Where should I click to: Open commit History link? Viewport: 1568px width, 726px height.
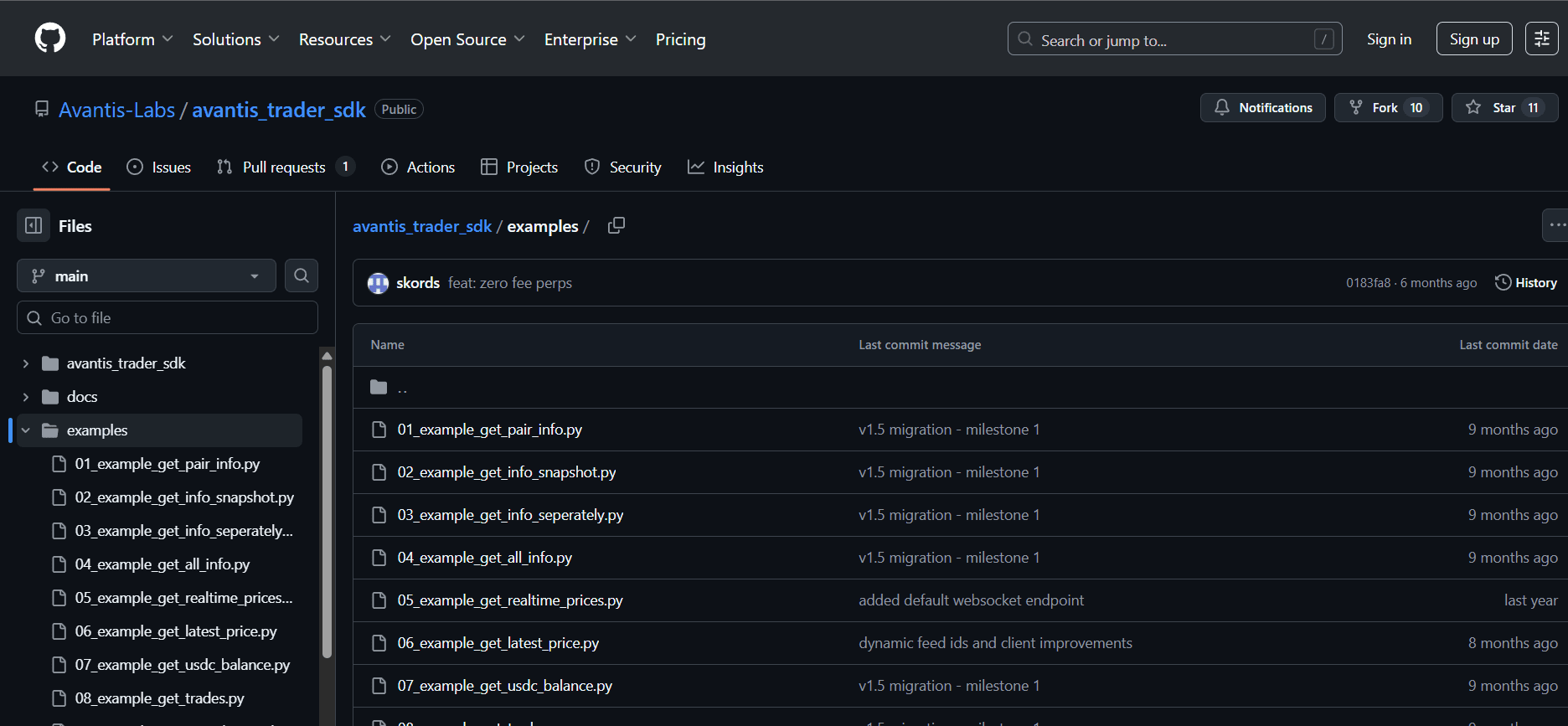(x=1526, y=283)
